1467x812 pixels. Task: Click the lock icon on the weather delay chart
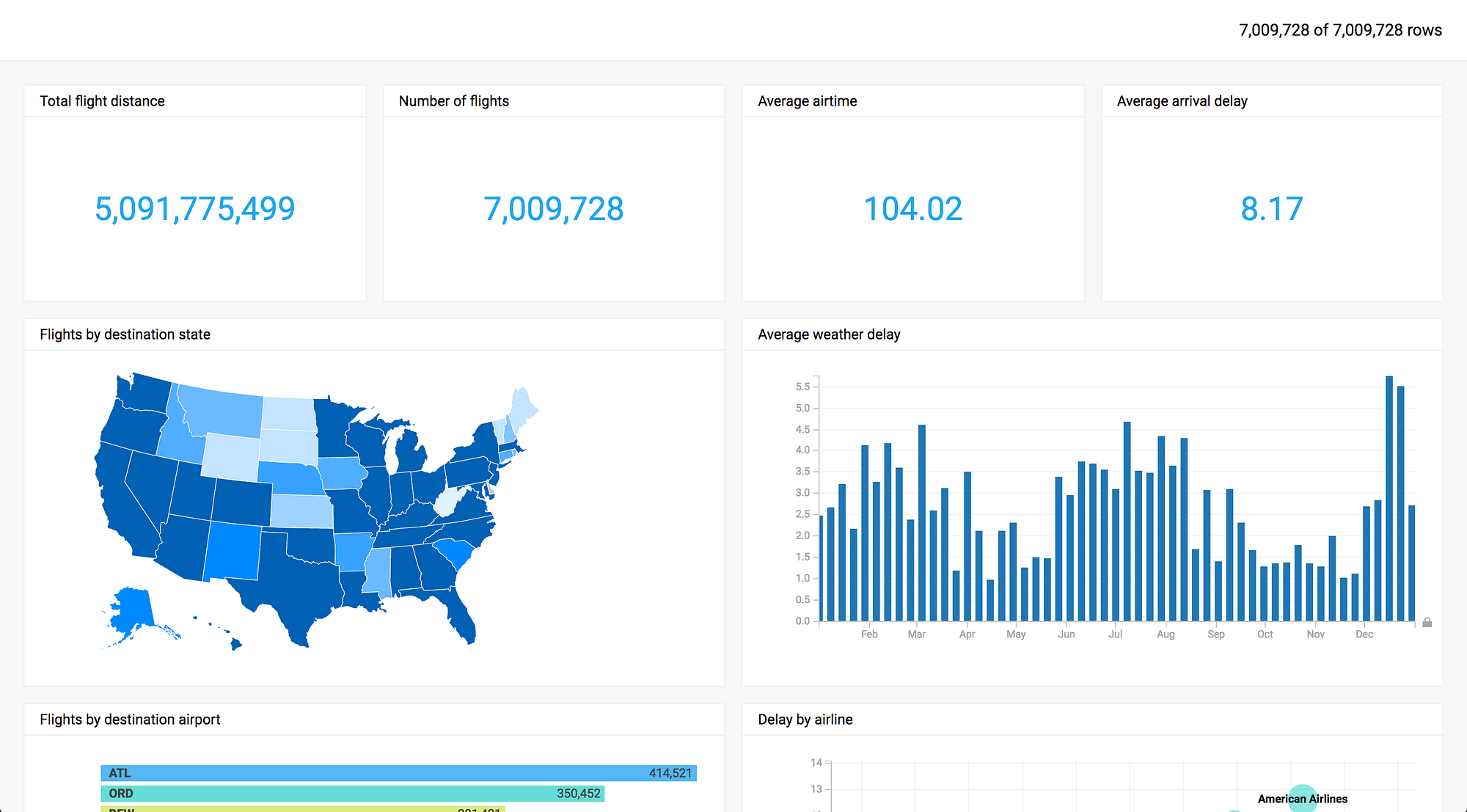(x=1426, y=623)
